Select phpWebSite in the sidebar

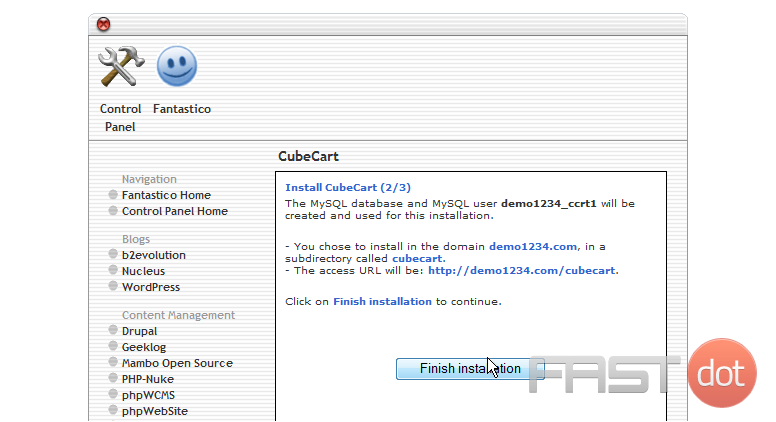pyautogui.click(x=155, y=411)
